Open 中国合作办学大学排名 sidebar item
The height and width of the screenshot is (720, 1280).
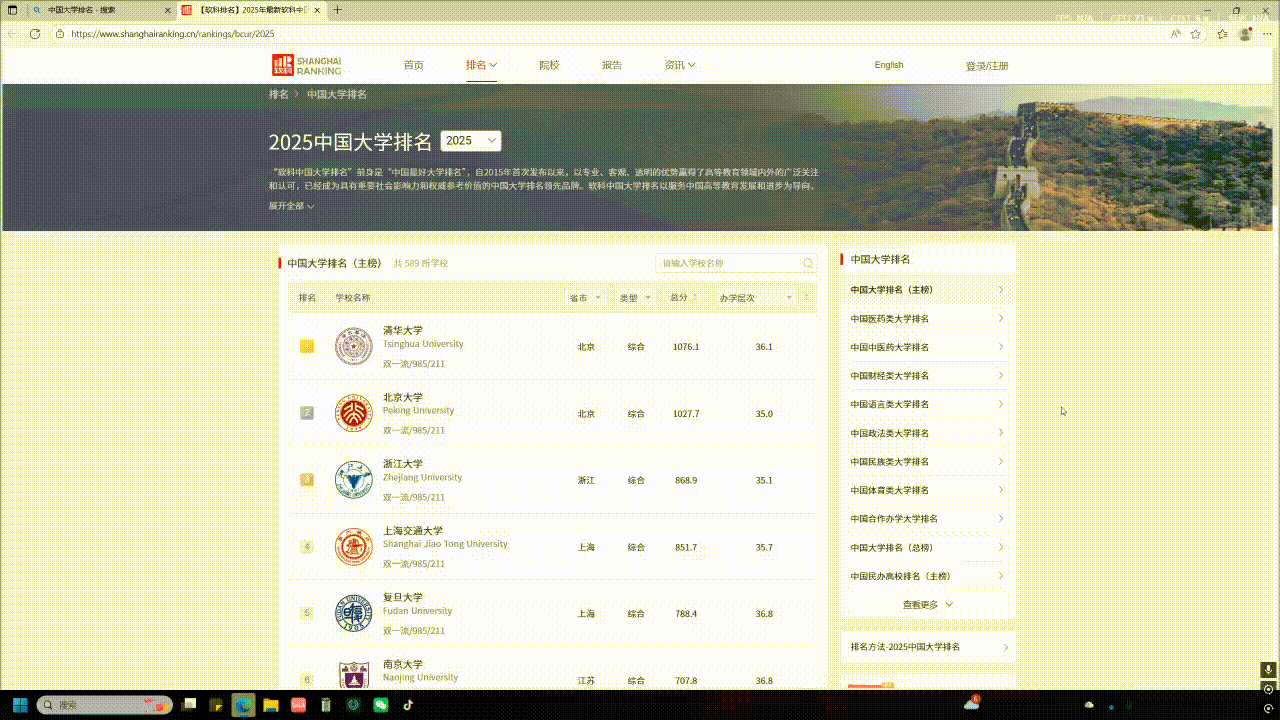[x=927, y=519]
